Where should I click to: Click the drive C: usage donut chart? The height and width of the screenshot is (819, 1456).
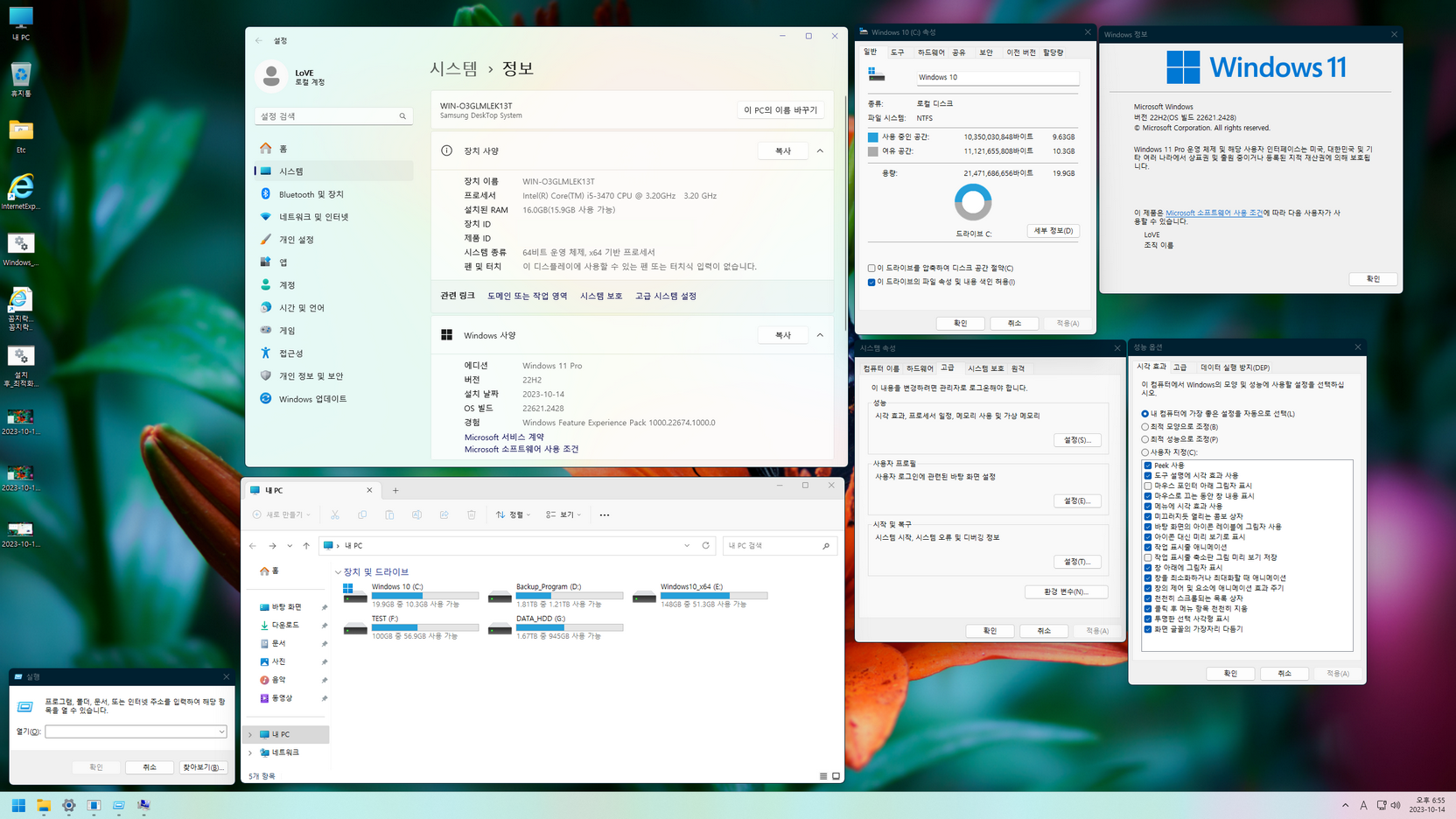[973, 202]
